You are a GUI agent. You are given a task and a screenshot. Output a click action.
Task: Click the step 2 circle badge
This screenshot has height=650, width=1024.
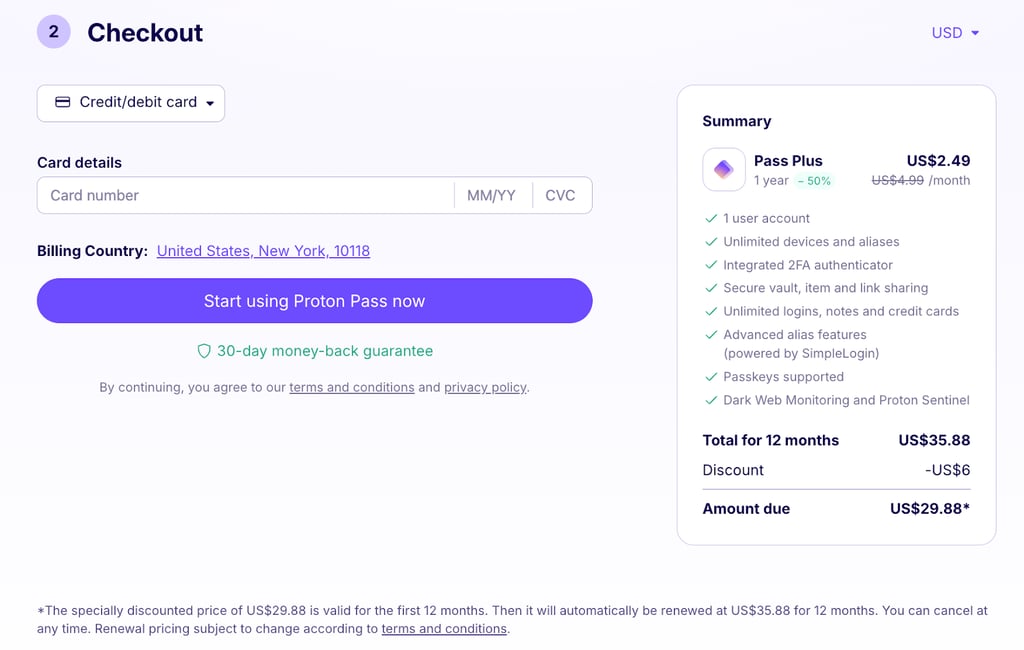tap(54, 32)
